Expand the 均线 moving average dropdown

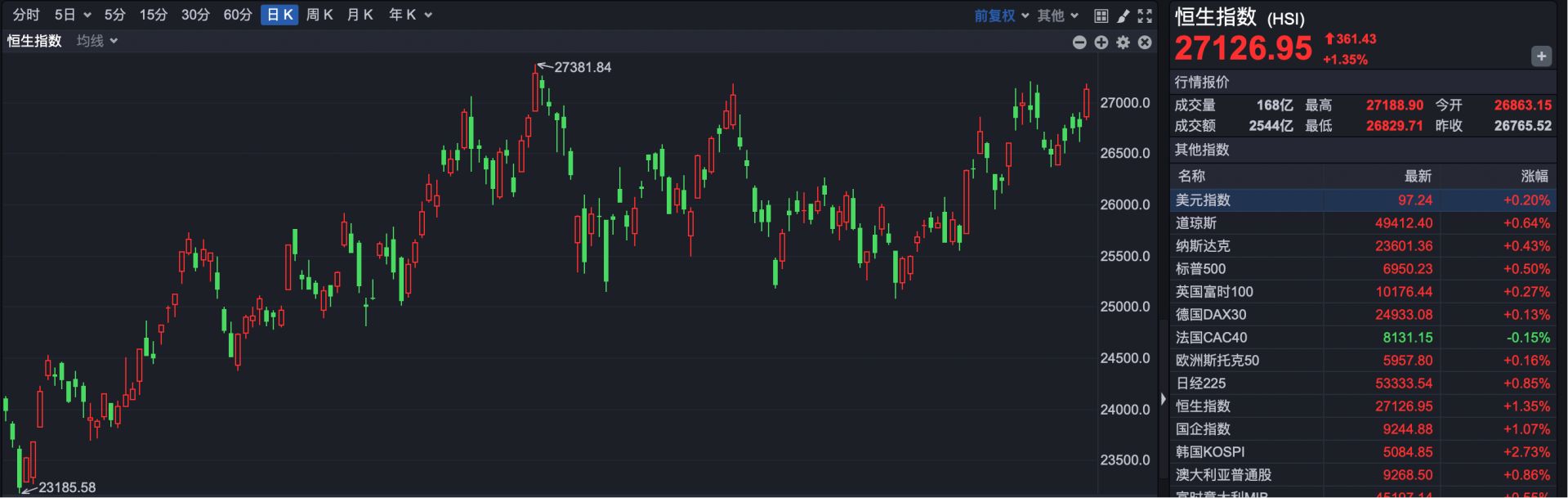(x=97, y=41)
